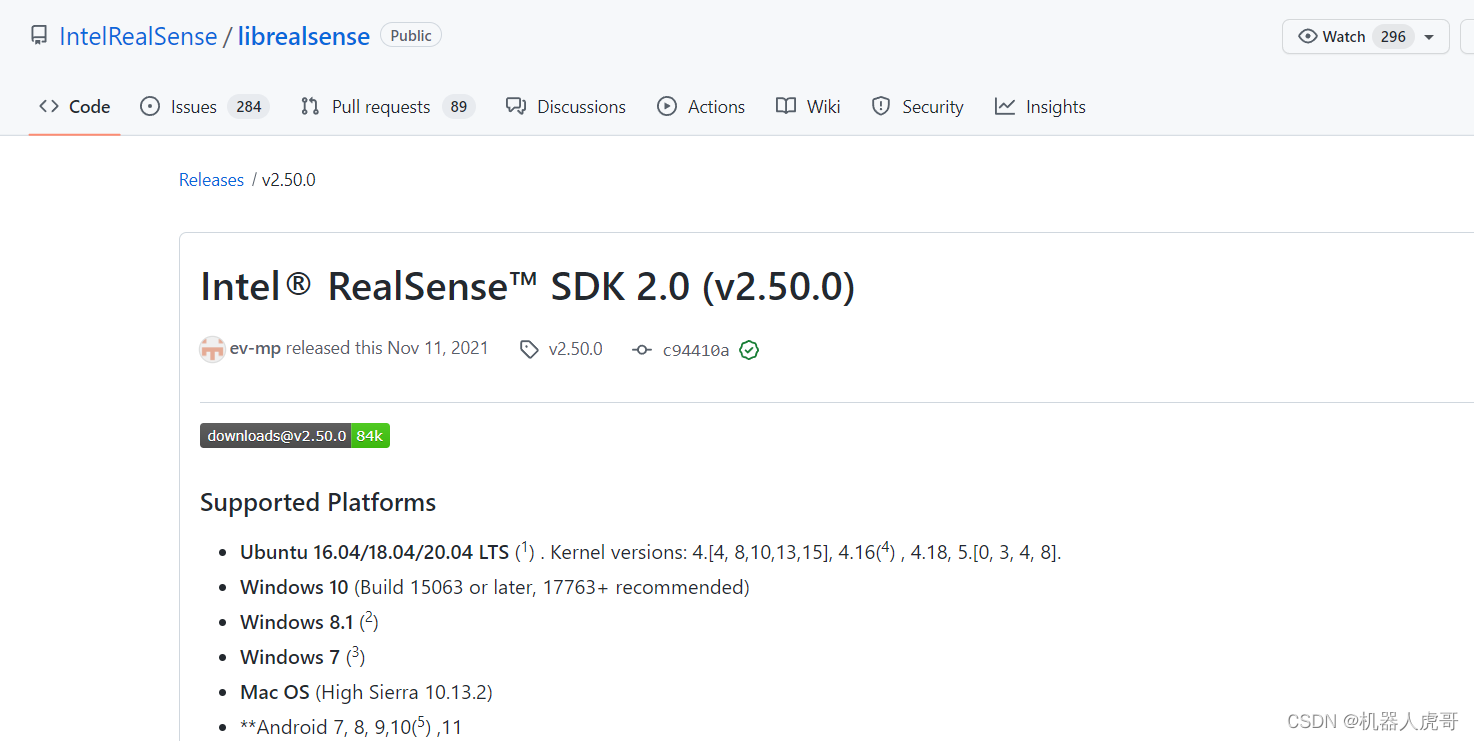Open the Discussions tab
The width and height of the screenshot is (1474, 741).
566,106
